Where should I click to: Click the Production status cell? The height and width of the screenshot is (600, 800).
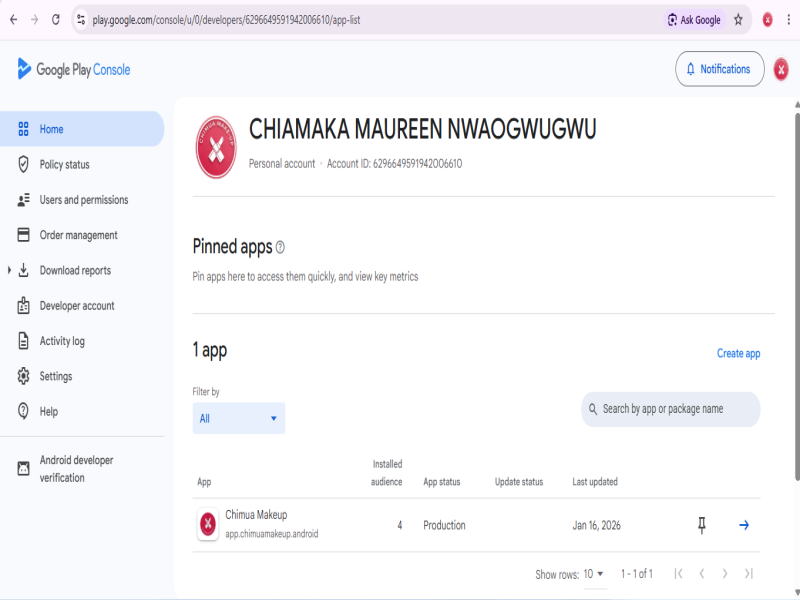pos(444,525)
